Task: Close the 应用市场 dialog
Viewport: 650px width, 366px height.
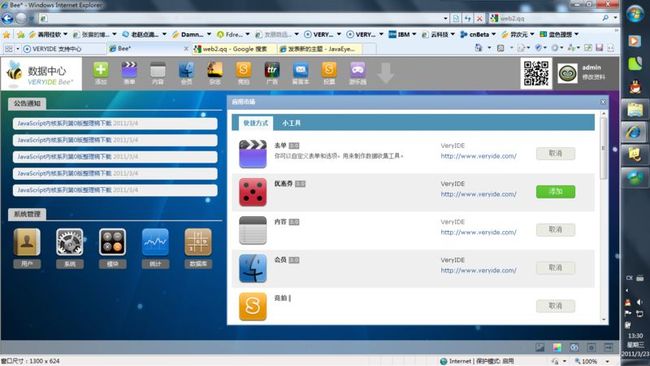Action: [603, 102]
